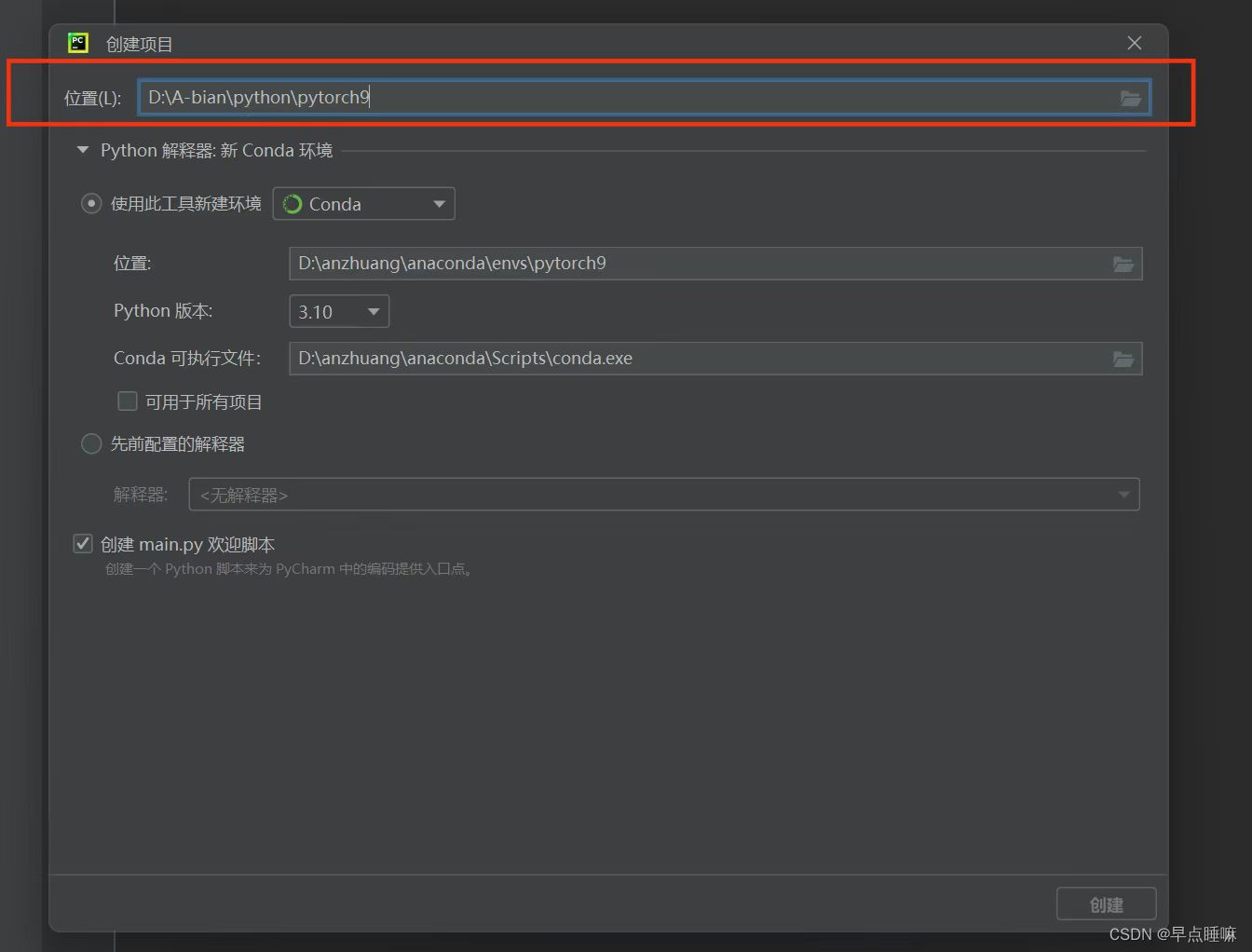Click the Python 解释器: 新 Conda 环境 heading
1252x952 pixels.
point(217,150)
